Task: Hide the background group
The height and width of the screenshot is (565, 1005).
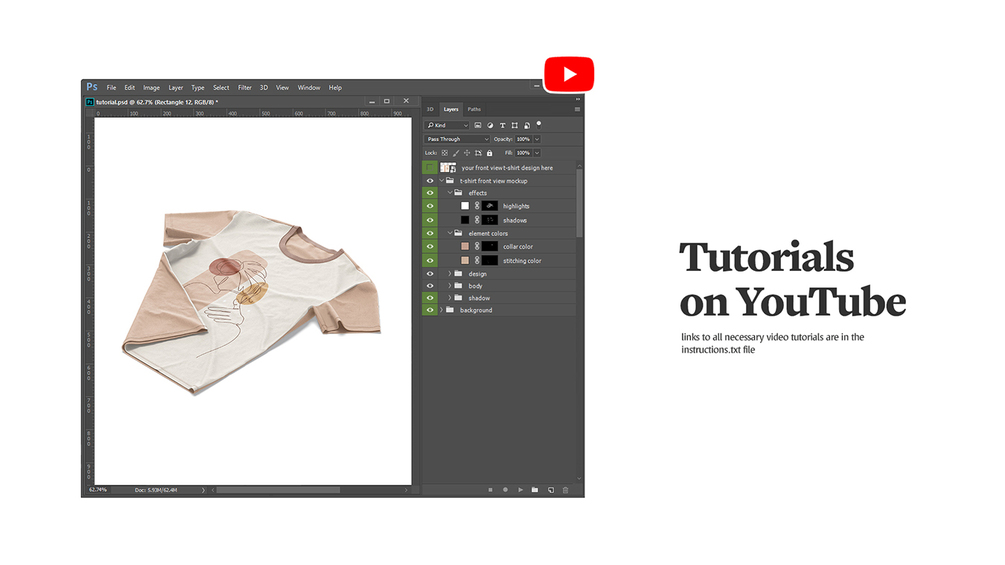Action: pos(430,310)
